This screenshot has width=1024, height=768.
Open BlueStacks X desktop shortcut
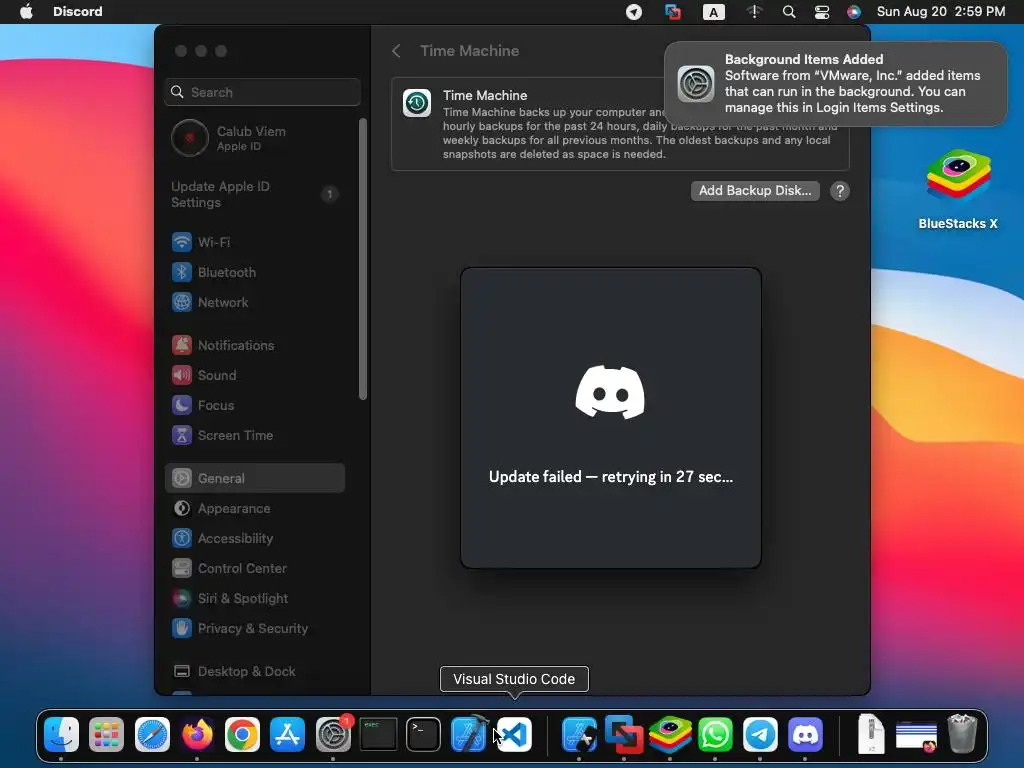click(x=958, y=189)
